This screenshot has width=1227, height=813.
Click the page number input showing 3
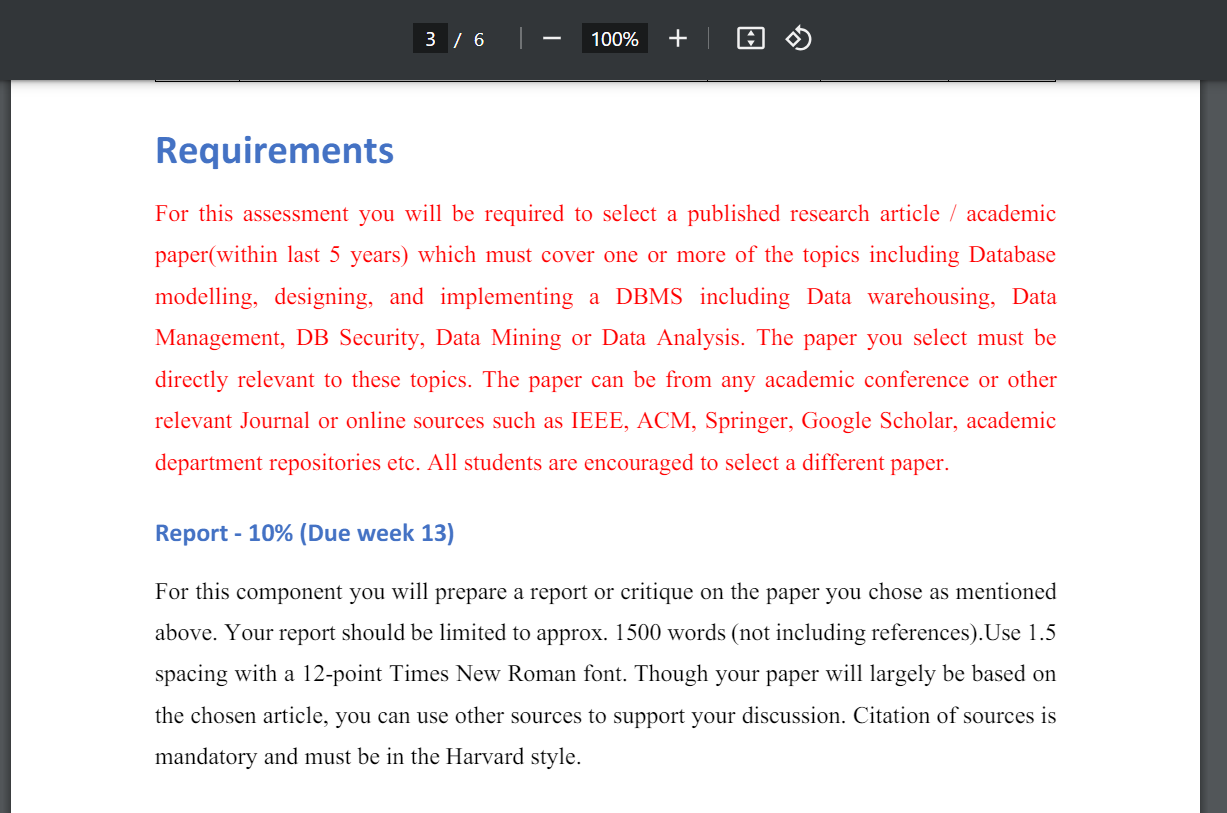click(430, 38)
